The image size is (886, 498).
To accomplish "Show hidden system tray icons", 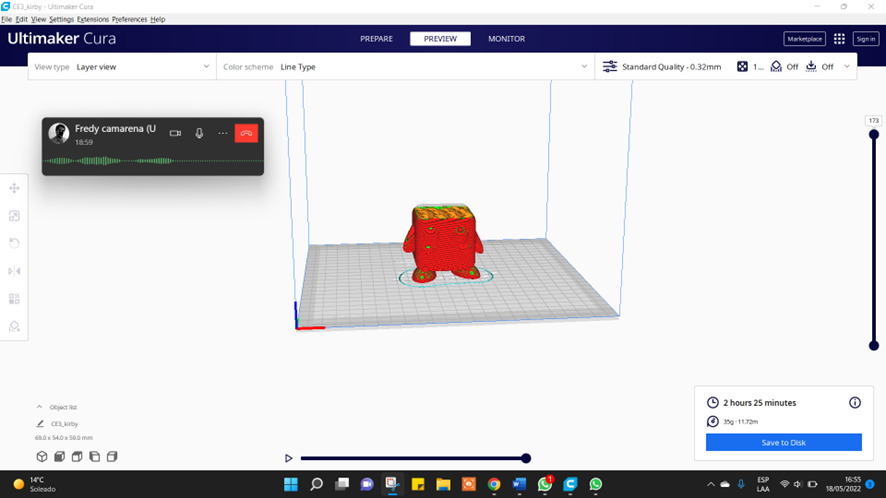I will pyautogui.click(x=711, y=484).
